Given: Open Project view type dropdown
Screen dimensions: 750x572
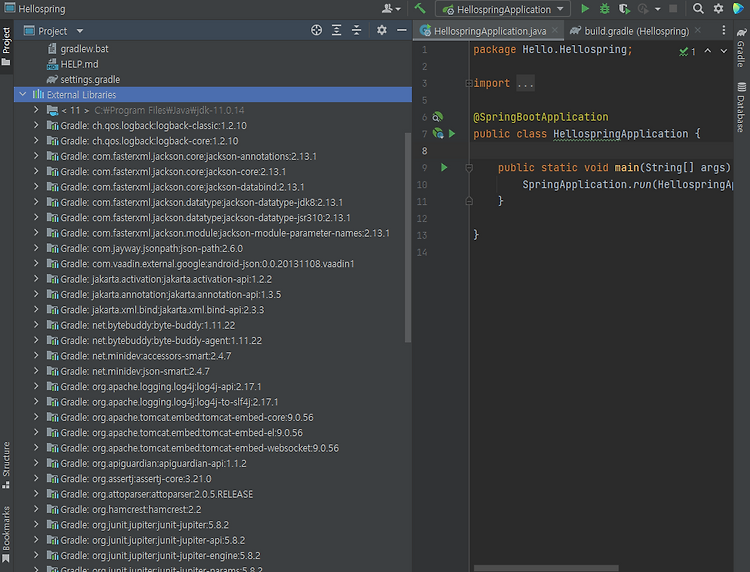Looking at the screenshot, I should [x=80, y=31].
